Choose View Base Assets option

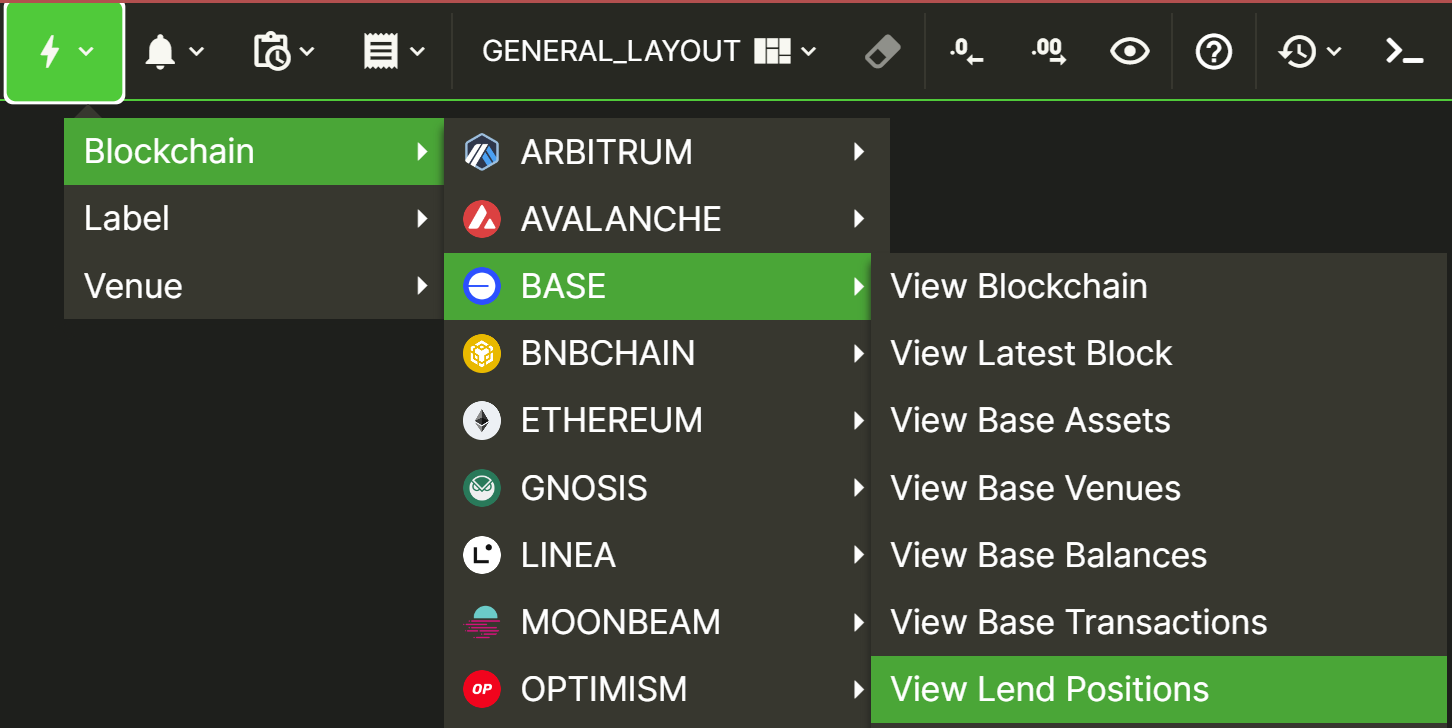point(1159,420)
